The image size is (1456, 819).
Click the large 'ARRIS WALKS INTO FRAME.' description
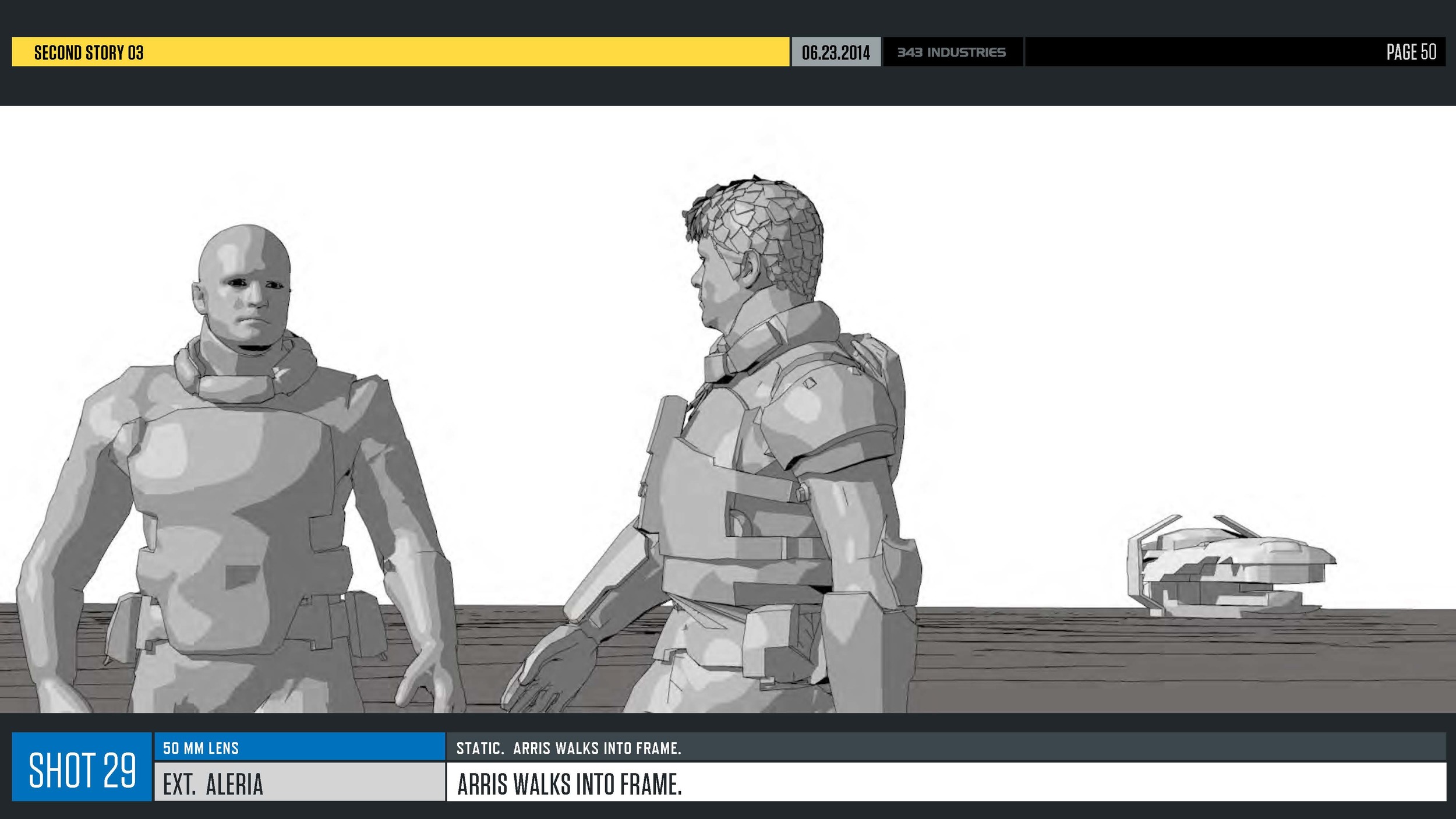tap(570, 784)
